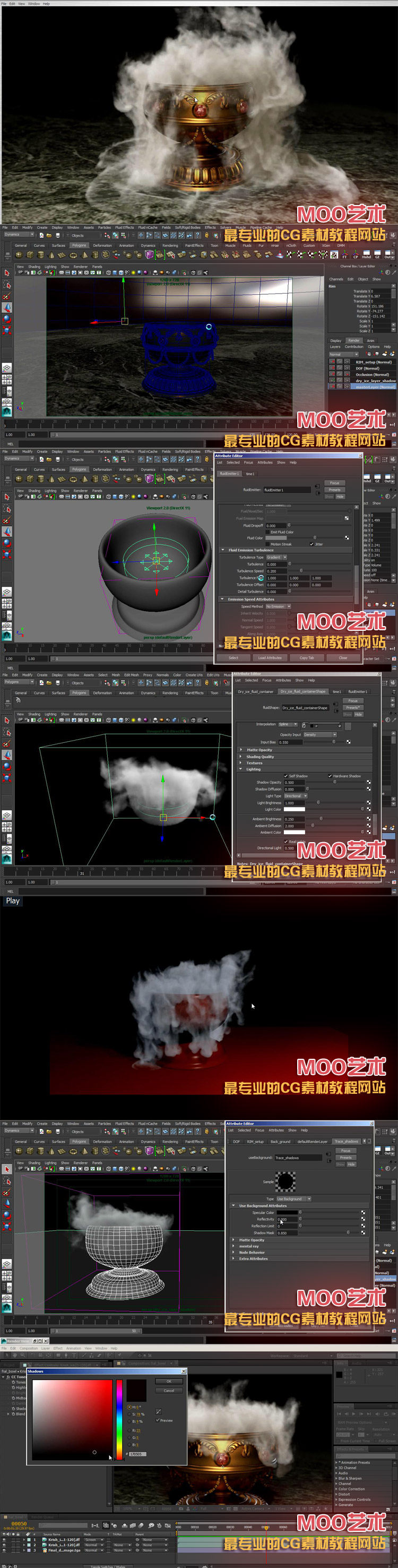
Task: Uncheck the Jitter checkbox
Action: pos(312,544)
